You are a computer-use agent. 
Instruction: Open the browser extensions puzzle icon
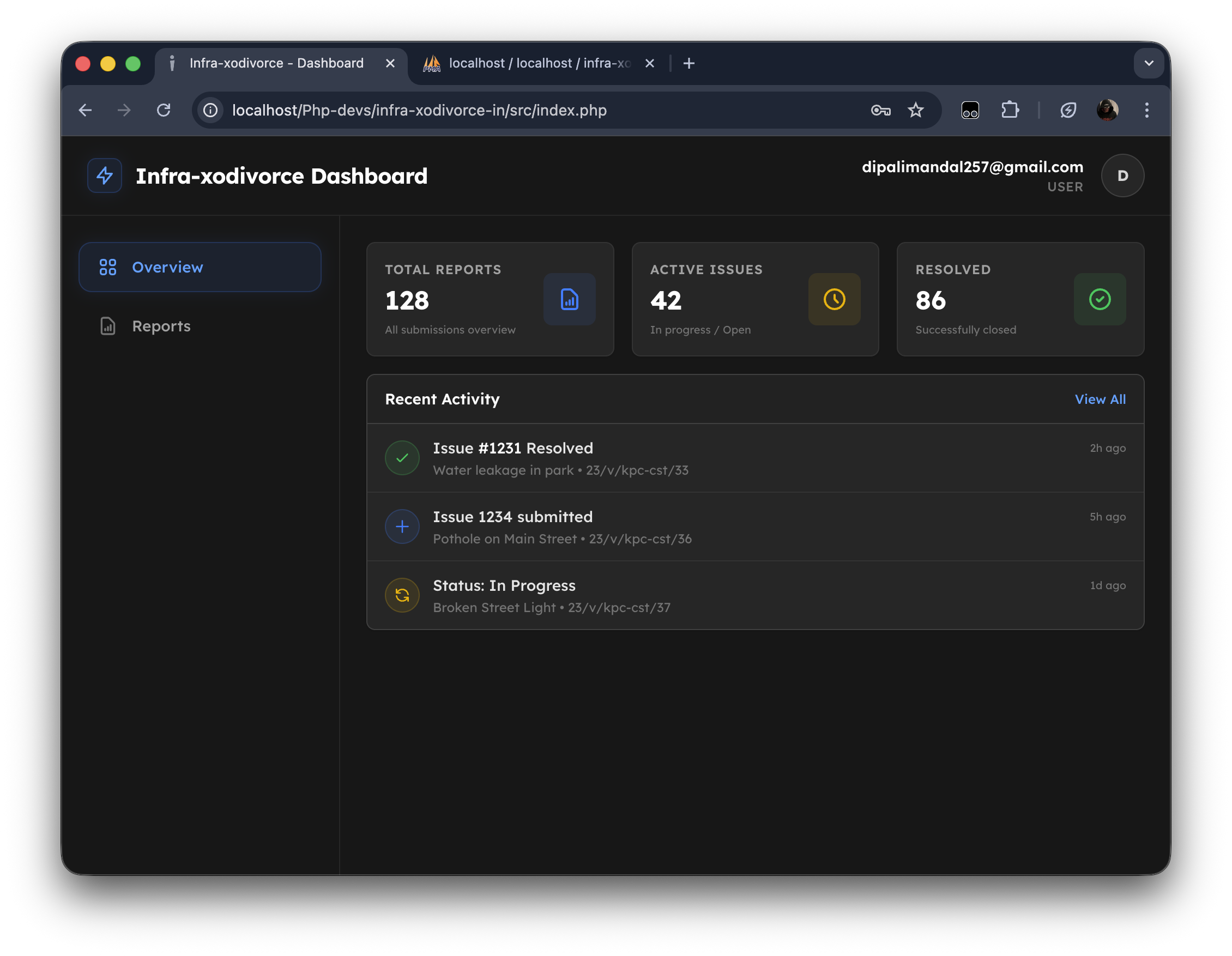[x=1010, y=111]
